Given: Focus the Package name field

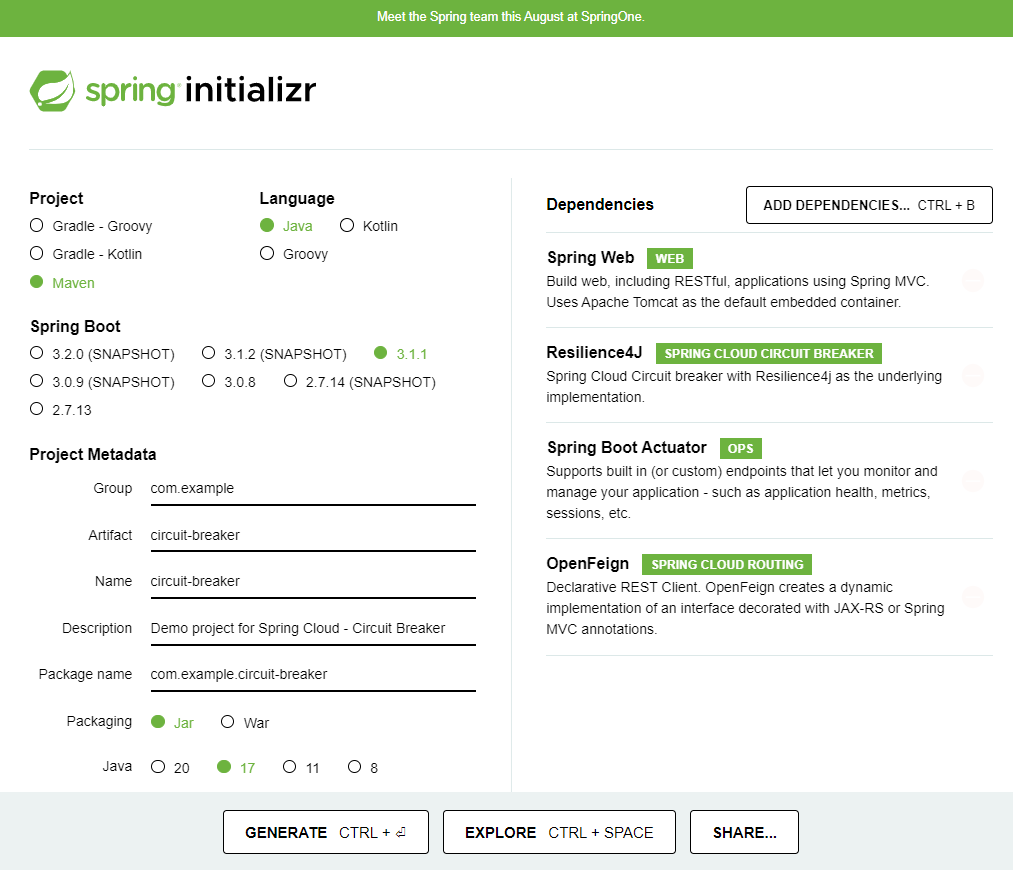Looking at the screenshot, I should 313,675.
